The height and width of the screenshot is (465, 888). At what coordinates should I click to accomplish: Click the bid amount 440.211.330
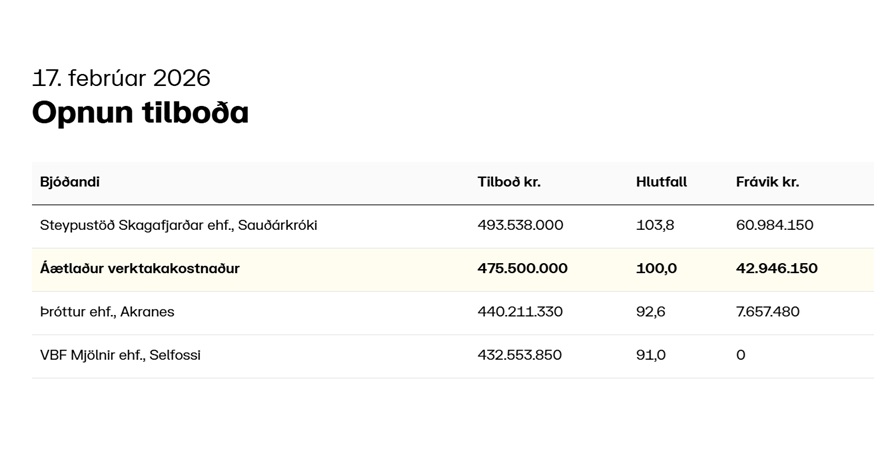pyautogui.click(x=520, y=312)
